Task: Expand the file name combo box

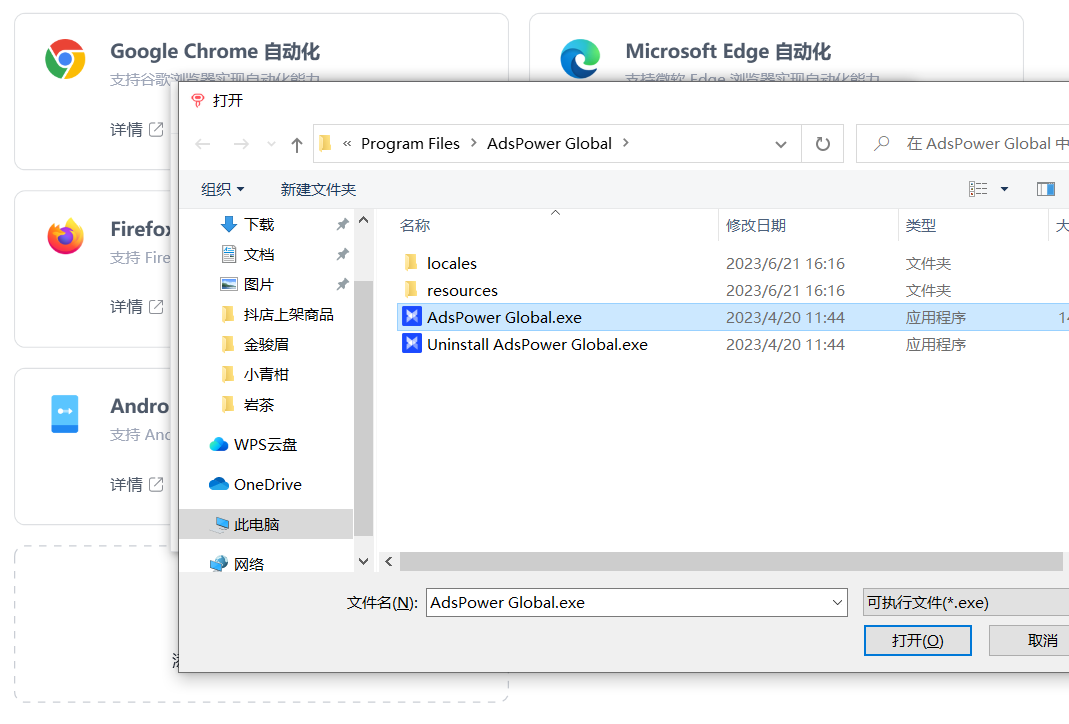Action: (838, 602)
